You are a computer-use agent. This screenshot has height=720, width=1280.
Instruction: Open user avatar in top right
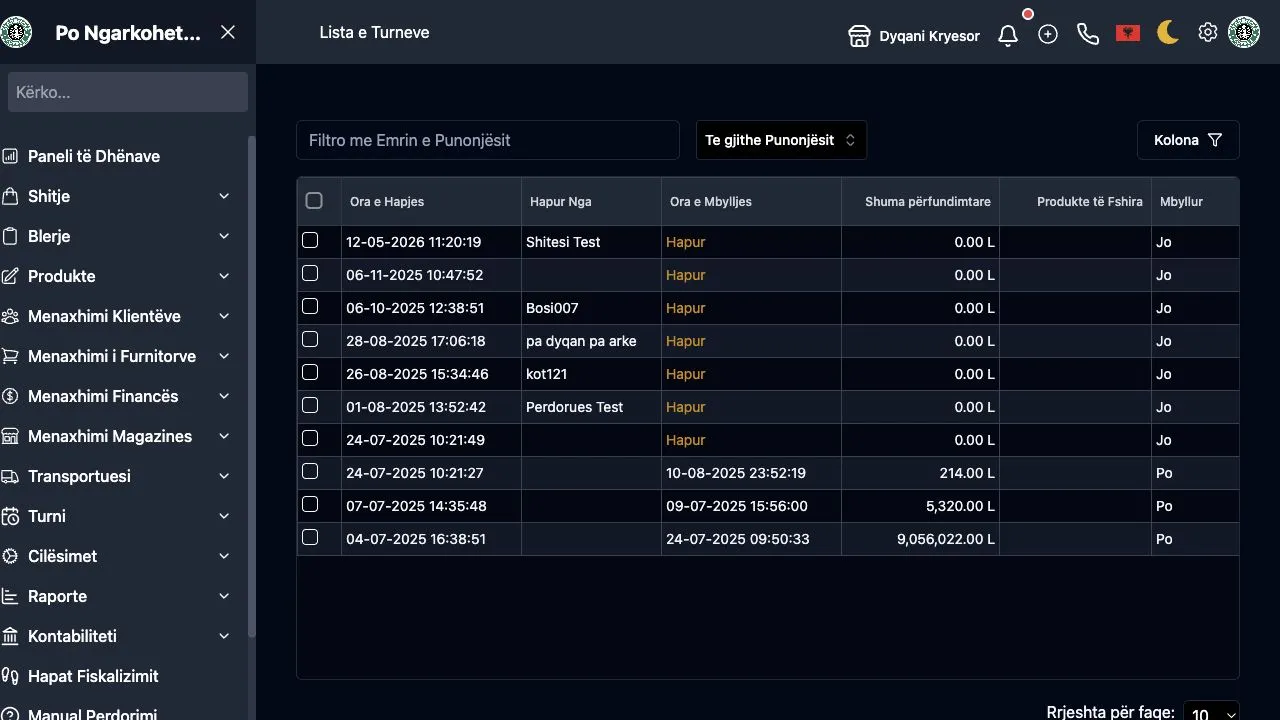click(1244, 32)
